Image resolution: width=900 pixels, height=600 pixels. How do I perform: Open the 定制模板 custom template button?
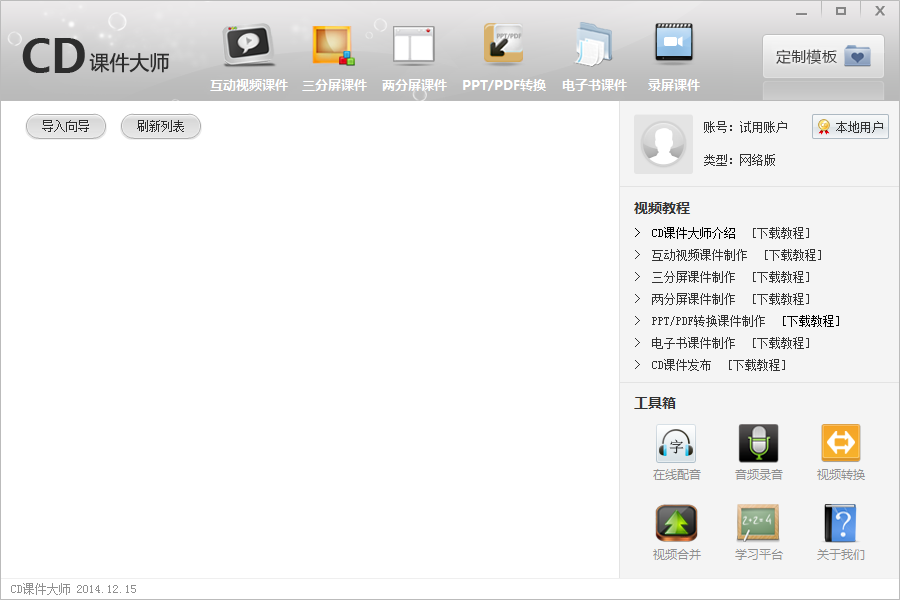[823, 57]
